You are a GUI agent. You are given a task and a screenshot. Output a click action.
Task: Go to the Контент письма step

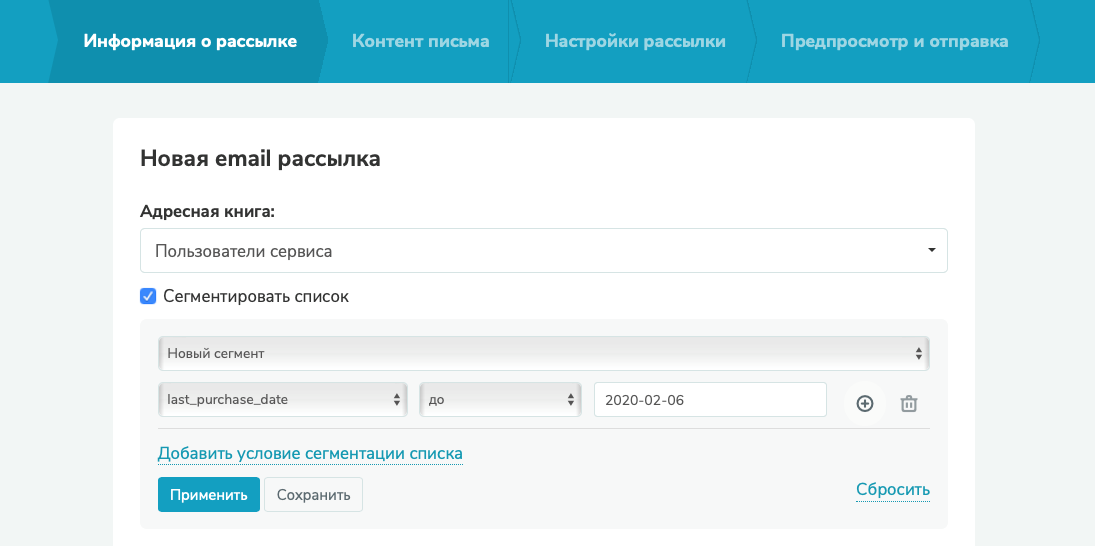[420, 41]
